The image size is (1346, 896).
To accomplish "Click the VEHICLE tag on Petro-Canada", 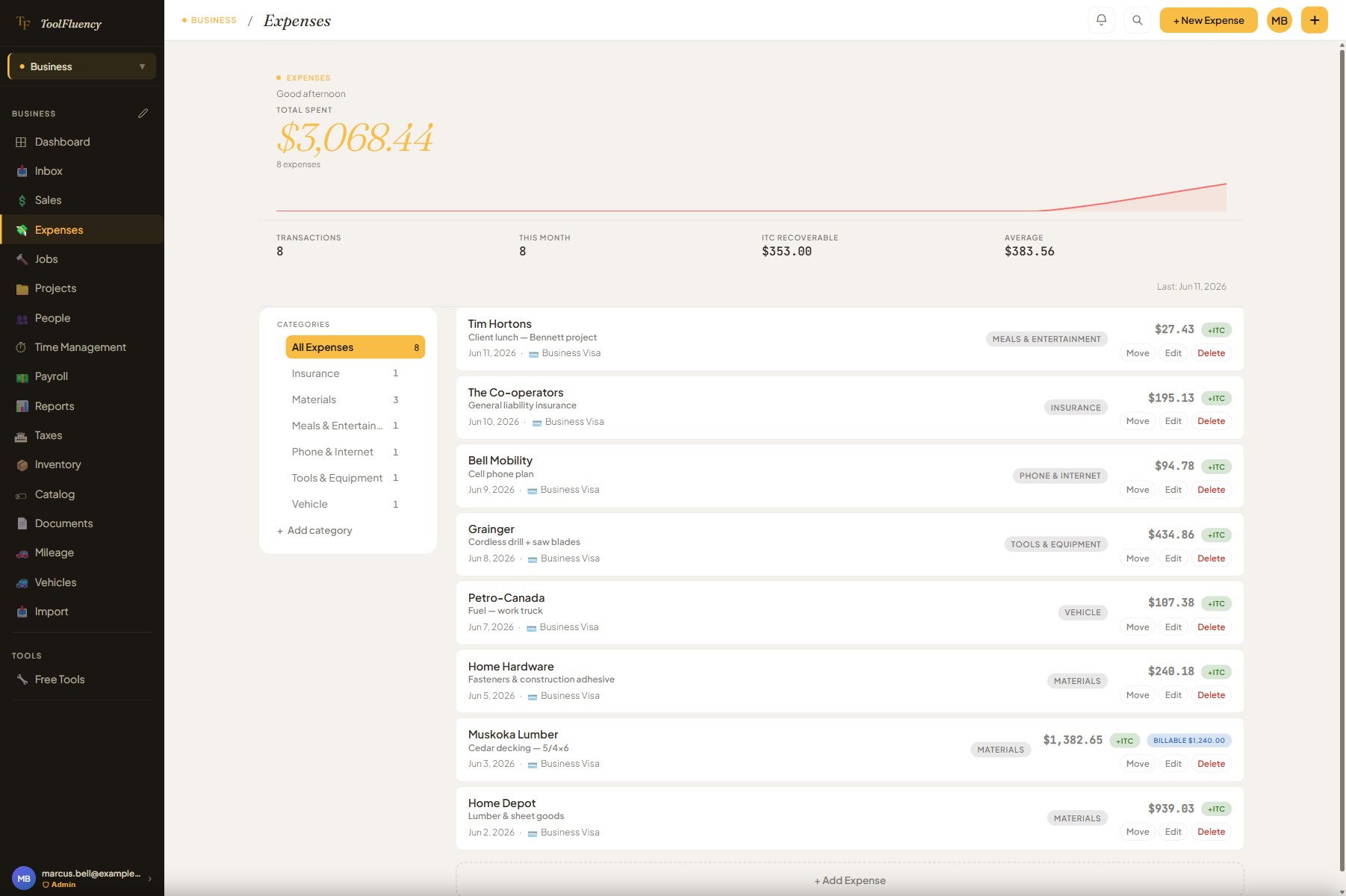I will tap(1082, 612).
